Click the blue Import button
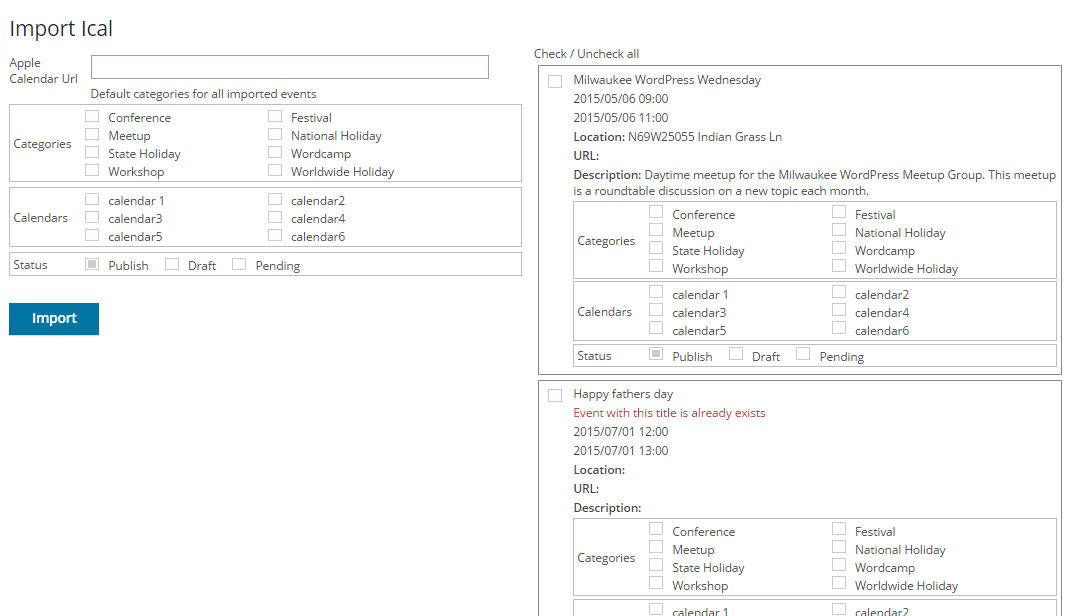Screen dimensions: 1085x616 [x=54, y=319]
